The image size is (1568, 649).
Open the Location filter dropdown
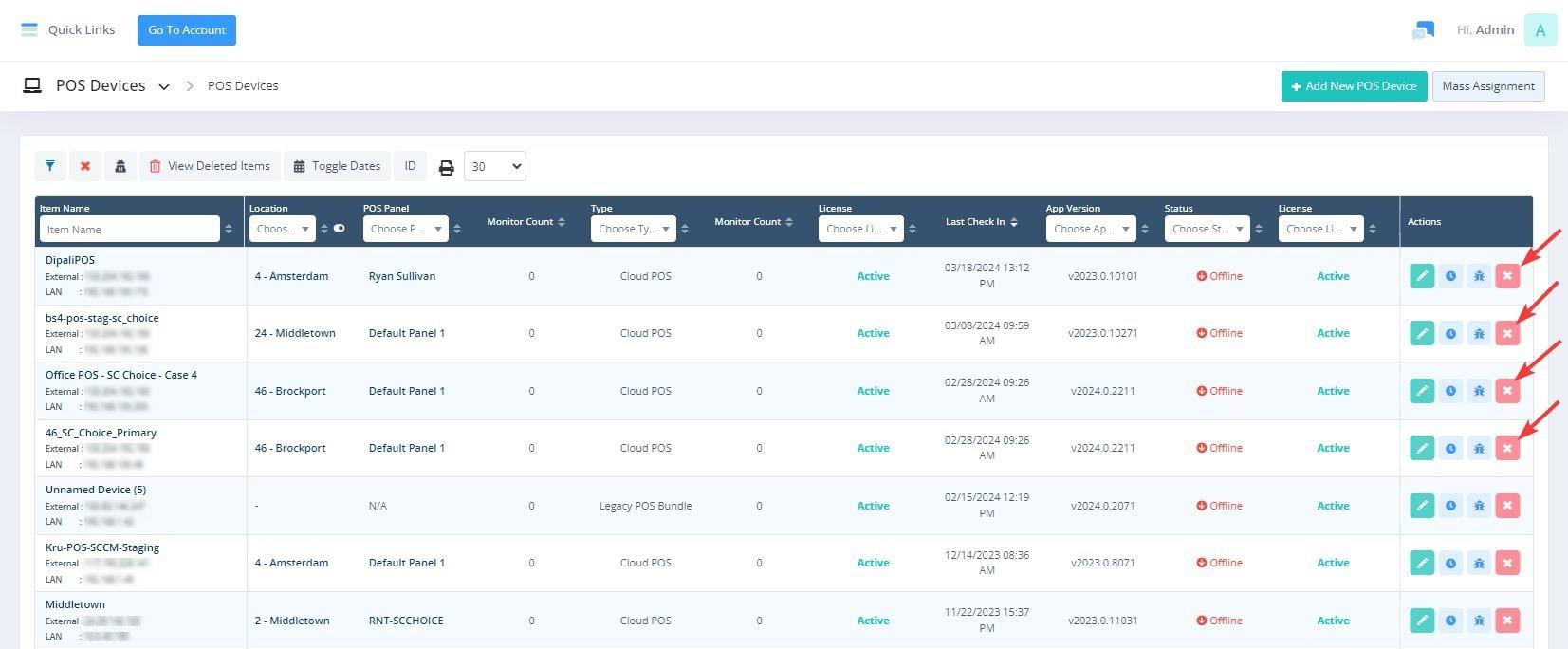282,229
